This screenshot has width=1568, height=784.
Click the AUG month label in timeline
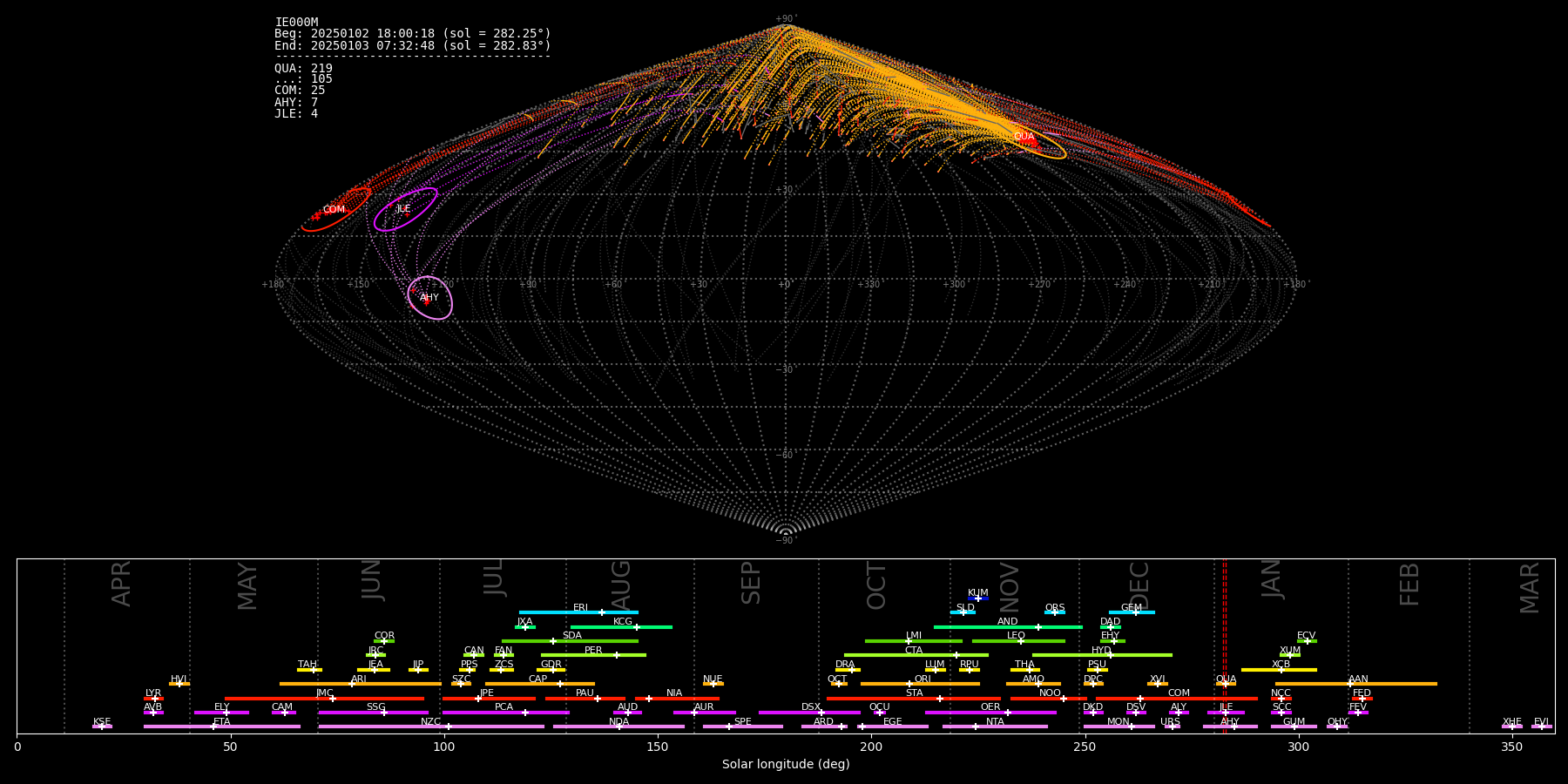click(621, 584)
